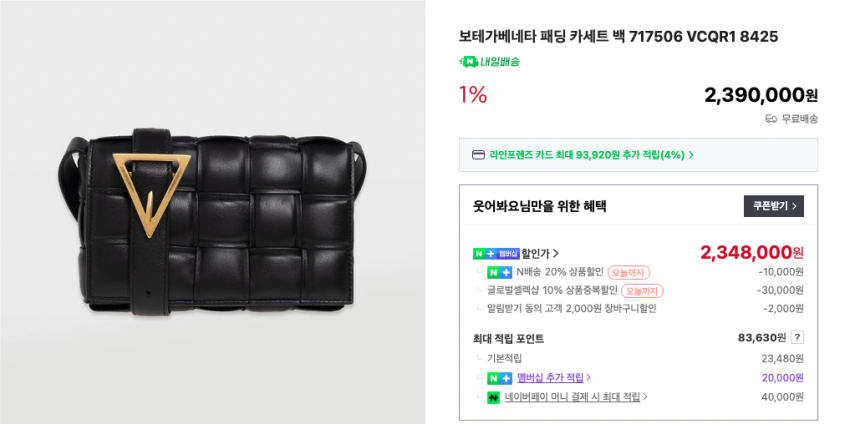Expand the 네이버페이 머니 결제 시 최대 적립 arrow
The width and height of the screenshot is (850, 424).
point(645,397)
